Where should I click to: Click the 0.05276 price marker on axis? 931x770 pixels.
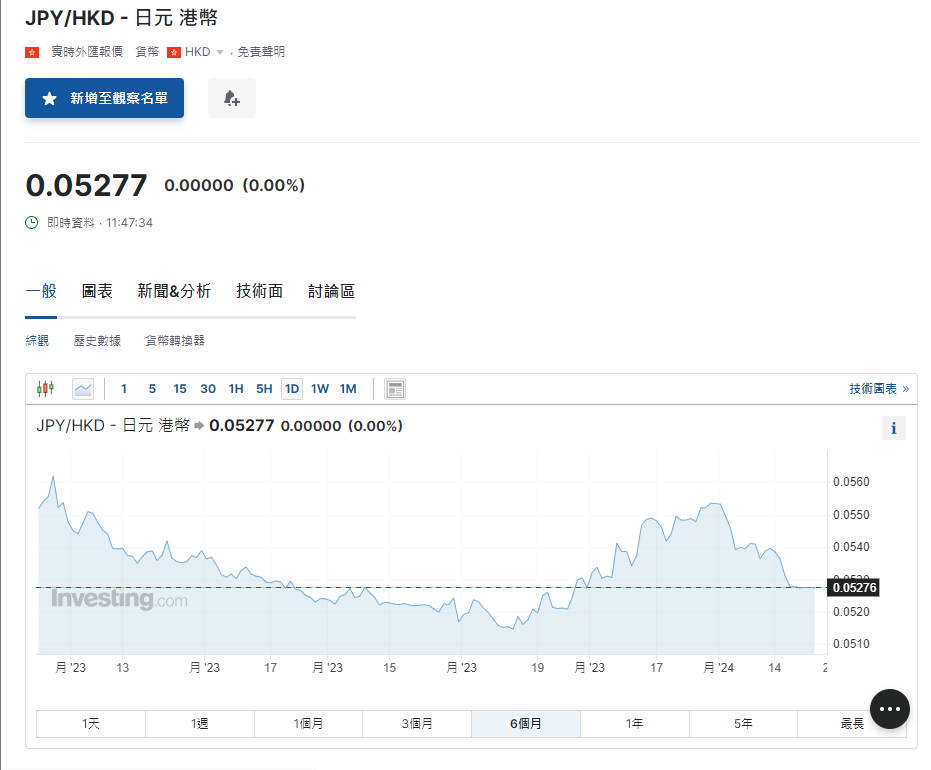point(854,588)
